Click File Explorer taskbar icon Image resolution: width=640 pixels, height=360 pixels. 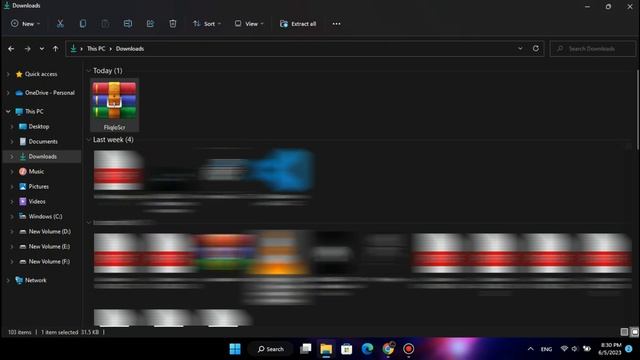(326, 349)
